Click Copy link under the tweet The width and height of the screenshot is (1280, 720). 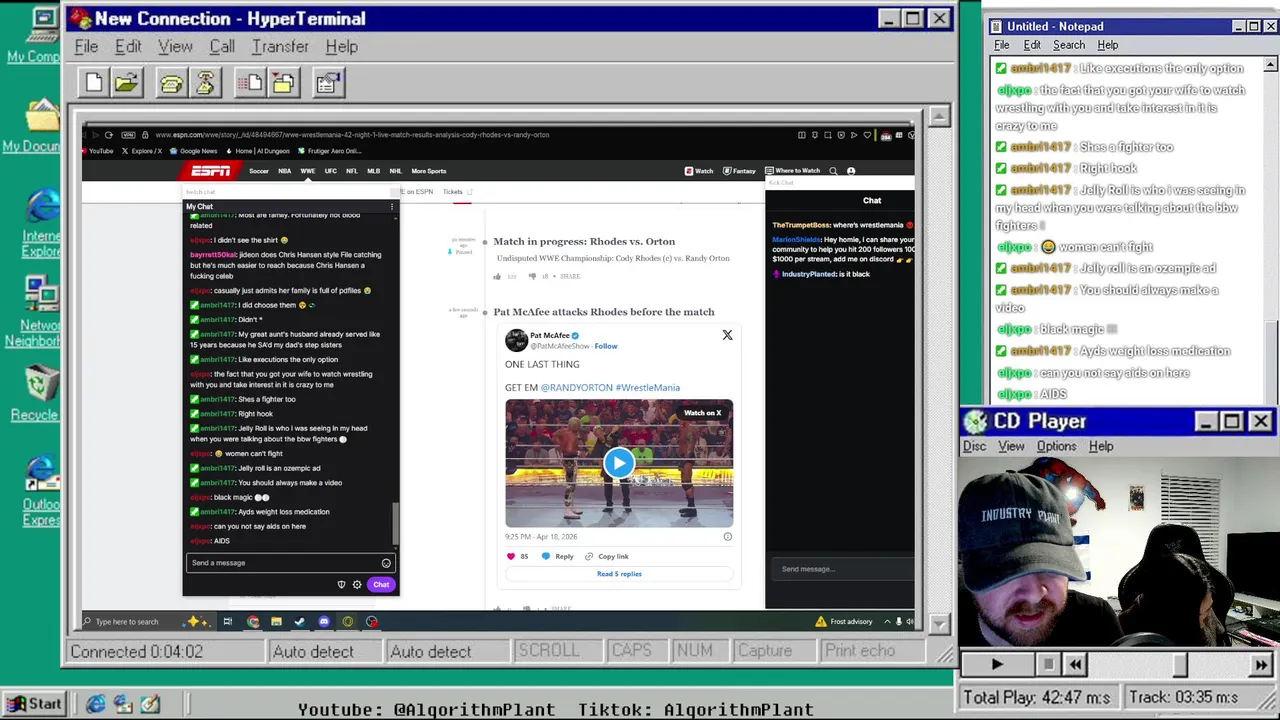[606, 556]
